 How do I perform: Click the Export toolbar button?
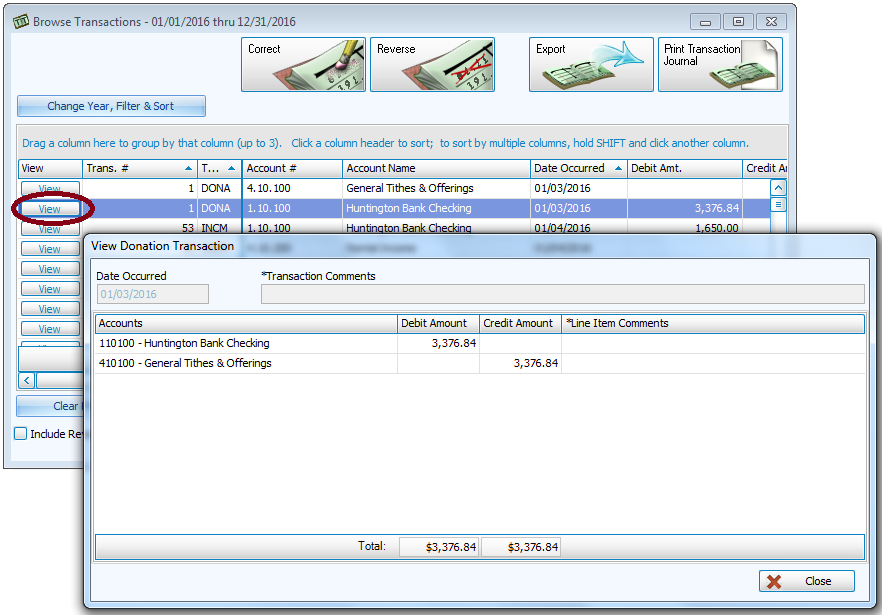pos(590,65)
